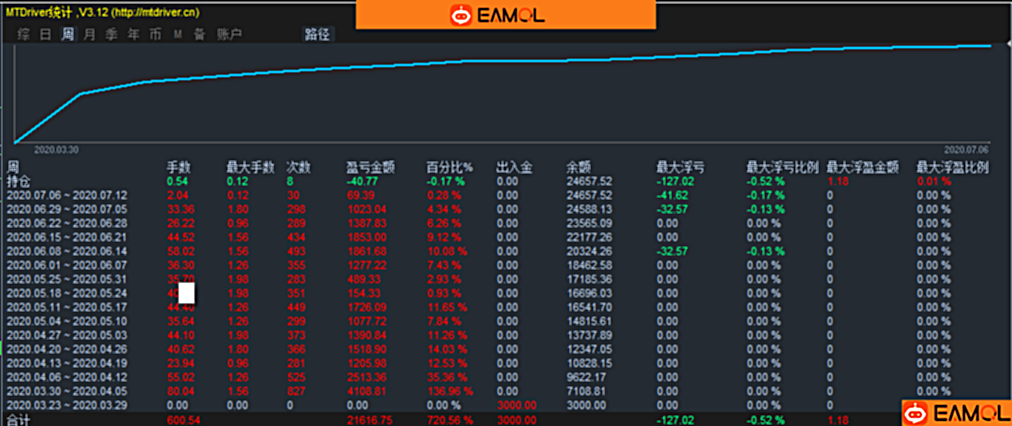Switch to the 综 summary tab

coord(23,34)
